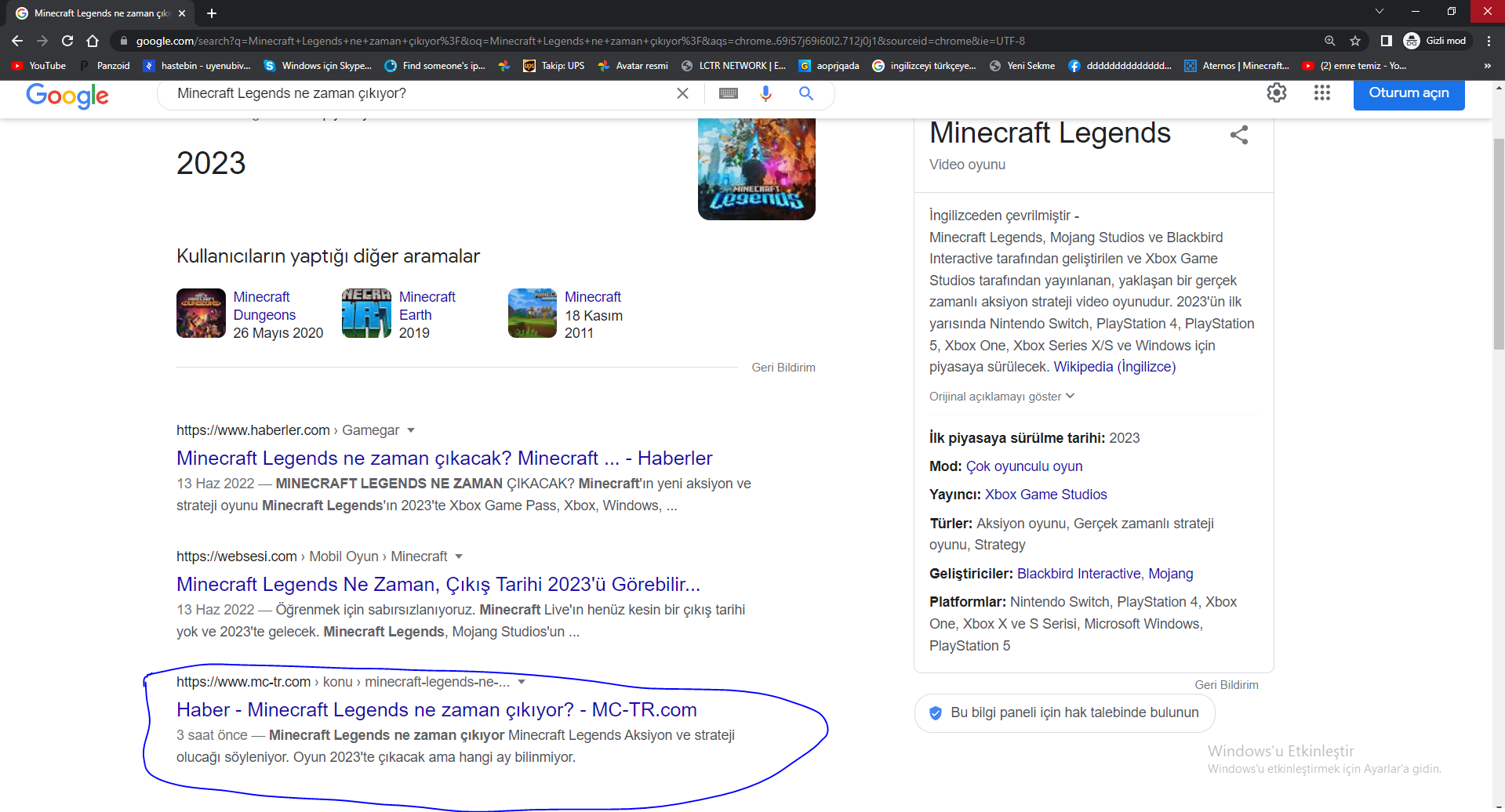Viewport: 1505px width, 812px height.
Task: Show more bookmarks with the double arrow
Action: [x=1487, y=66]
